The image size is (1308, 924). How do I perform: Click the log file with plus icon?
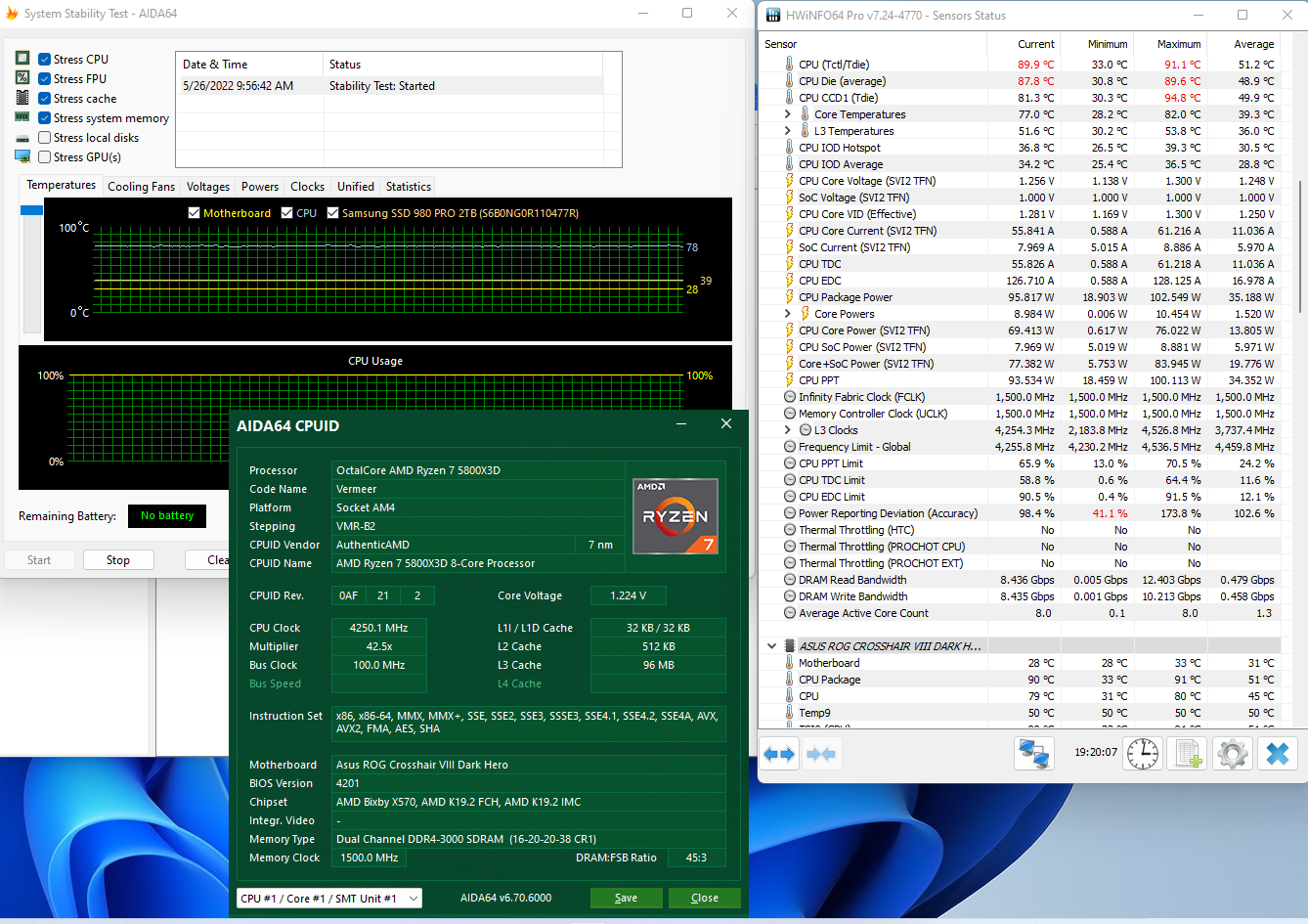pos(1187,754)
